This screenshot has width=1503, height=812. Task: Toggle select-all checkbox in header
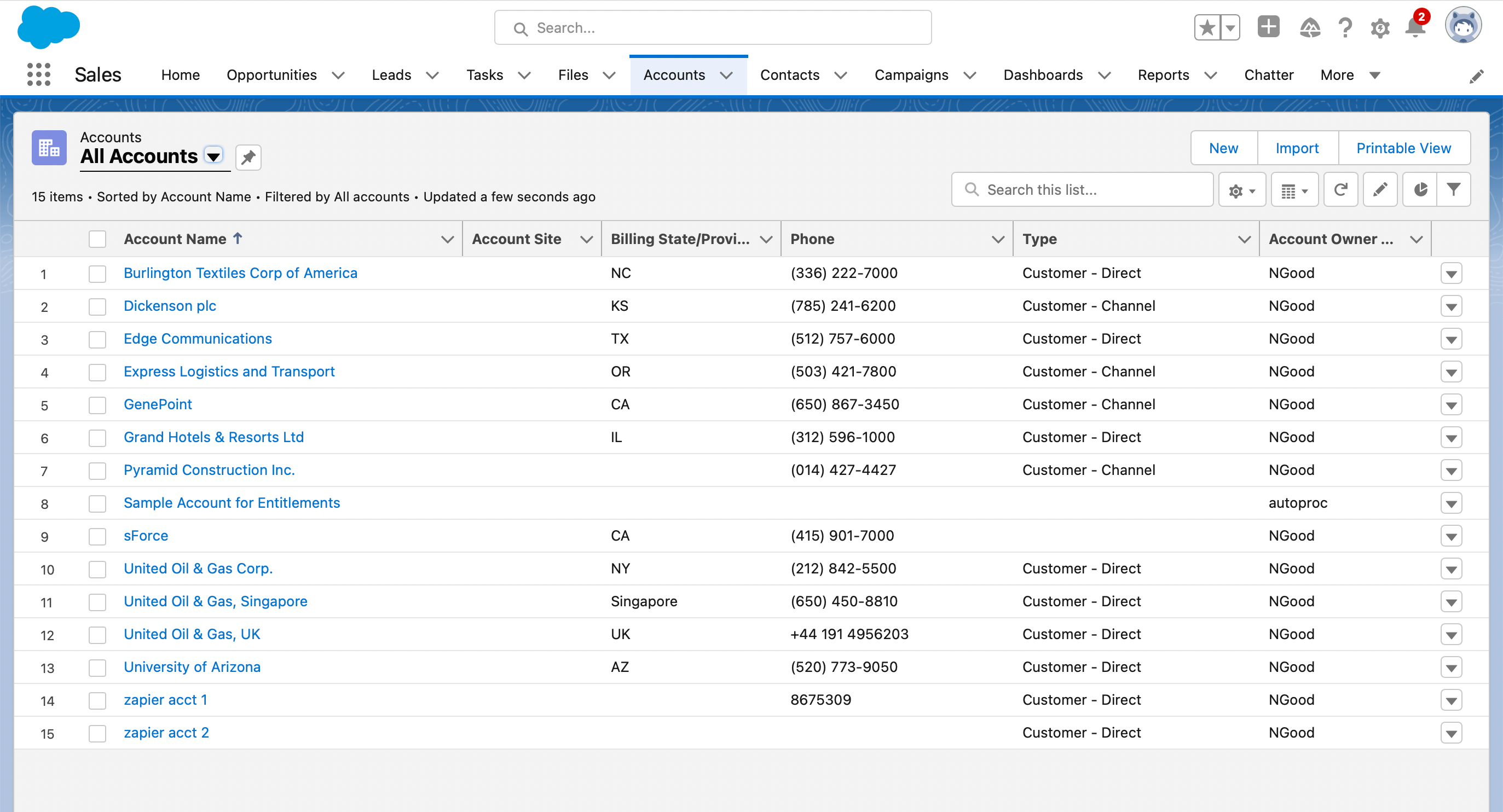(97, 239)
